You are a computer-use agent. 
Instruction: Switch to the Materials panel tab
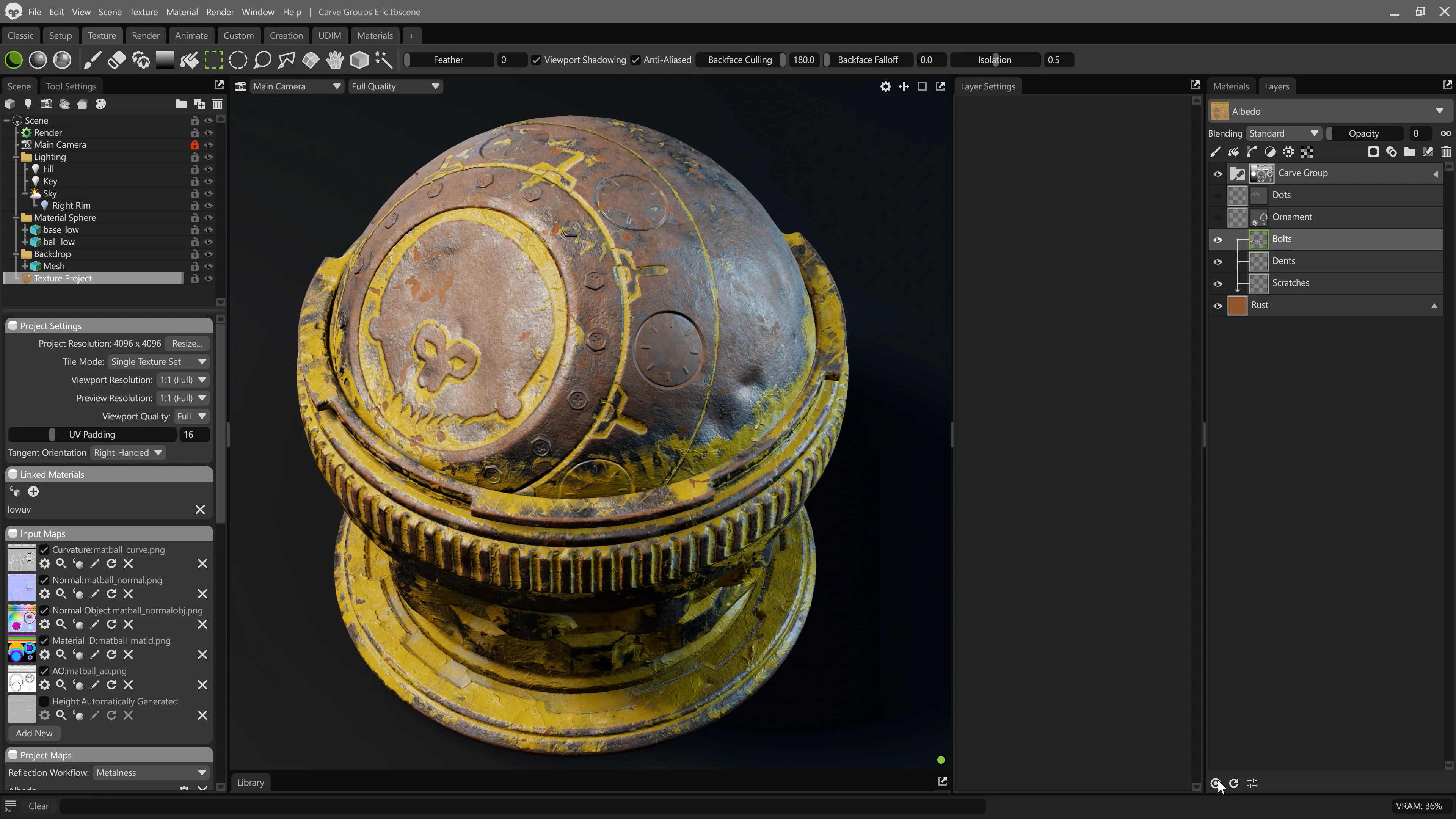point(1230,86)
